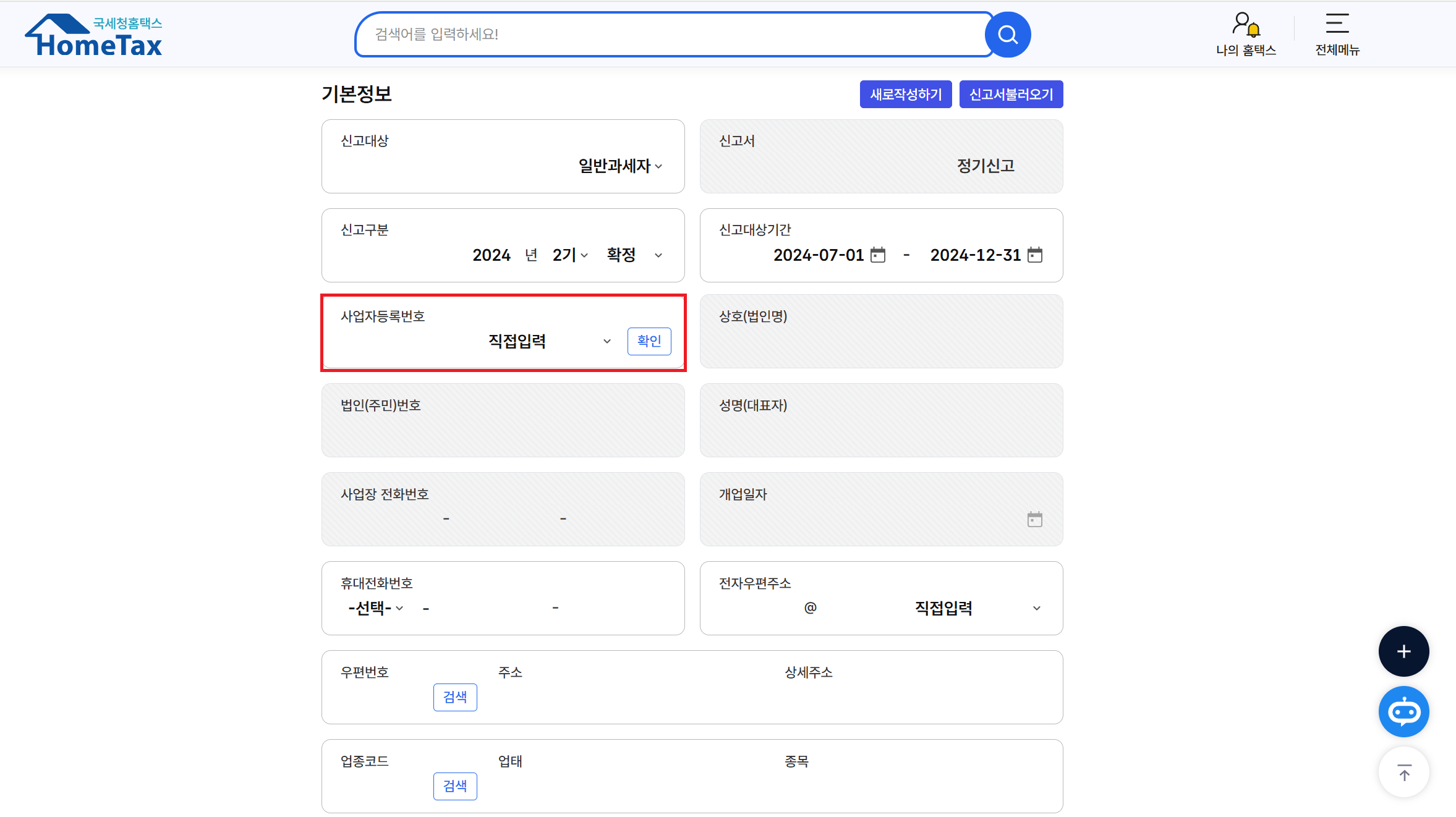Expand the 일반과세자 dropdown
This screenshot has height=817, width=1456.
pos(620,166)
